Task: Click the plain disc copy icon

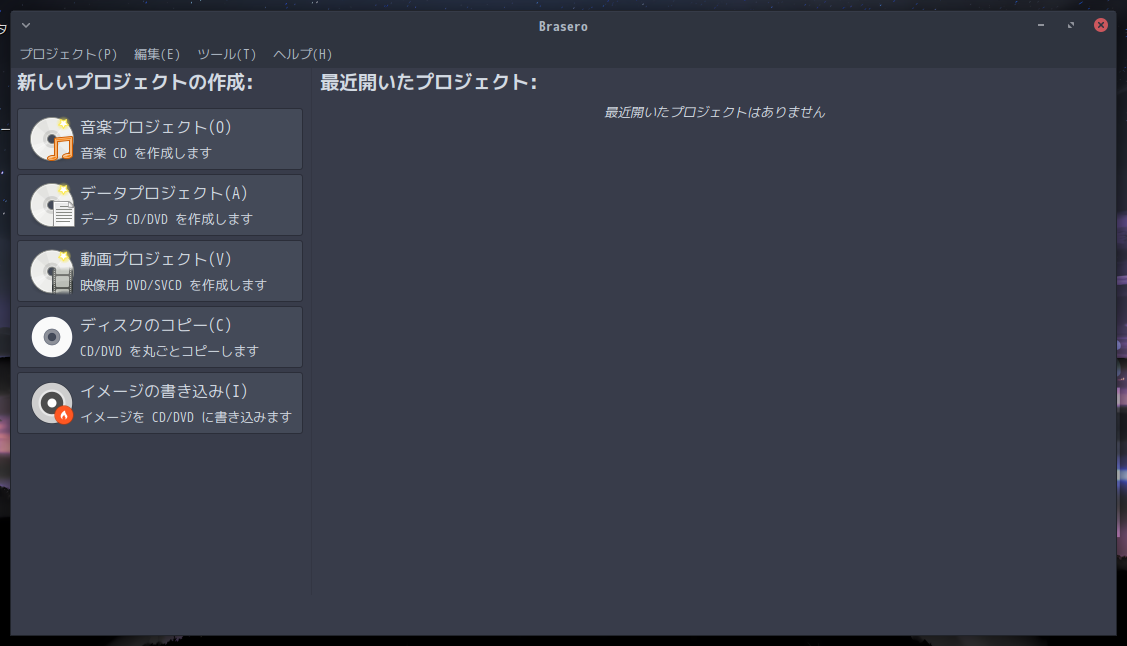Action: point(52,337)
